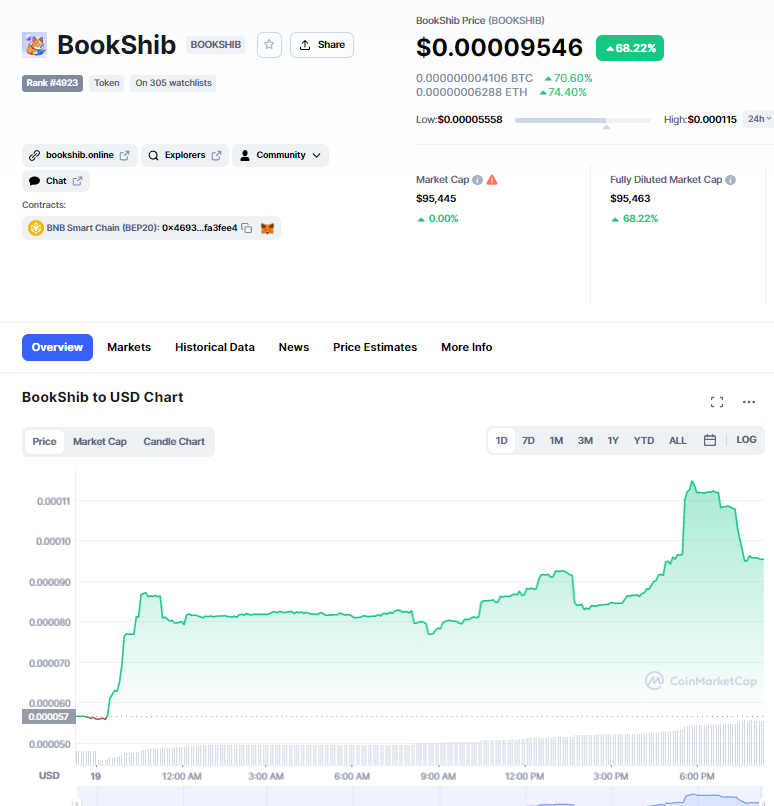Click the 68.22% price change badge
Viewport: 774px width, 806px height.
[x=630, y=48]
